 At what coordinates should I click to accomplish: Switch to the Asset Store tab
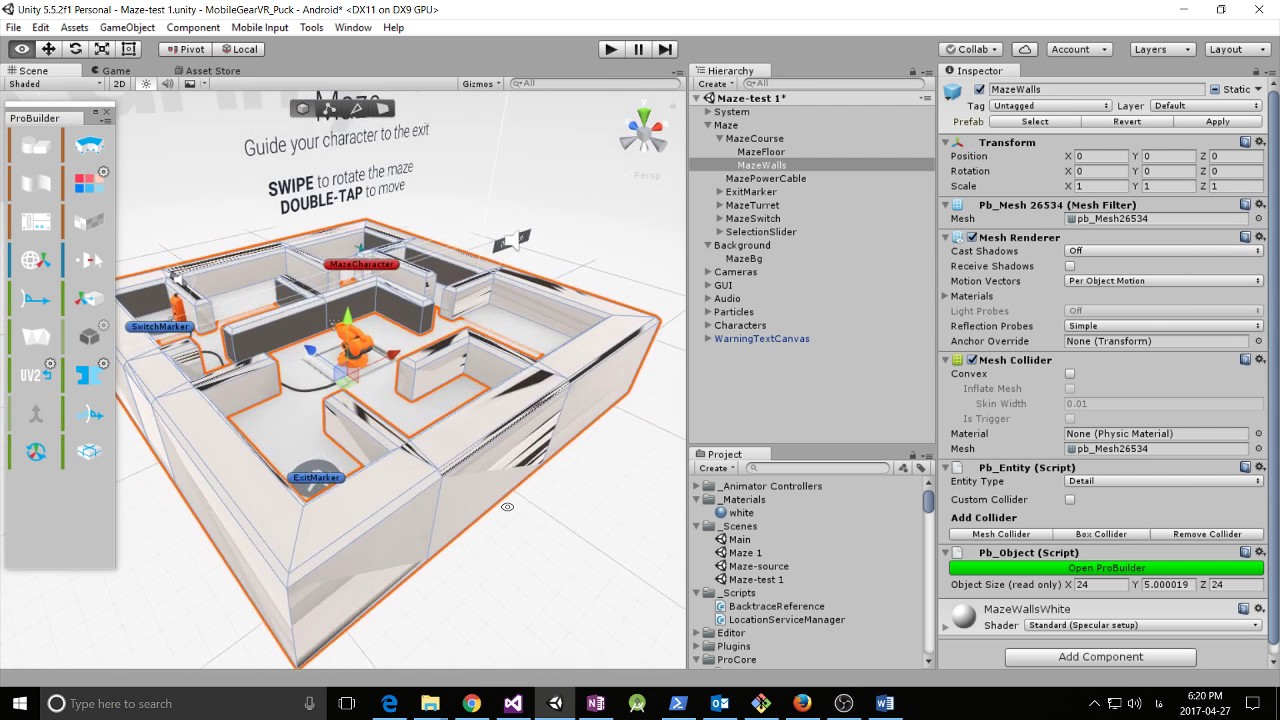(206, 71)
